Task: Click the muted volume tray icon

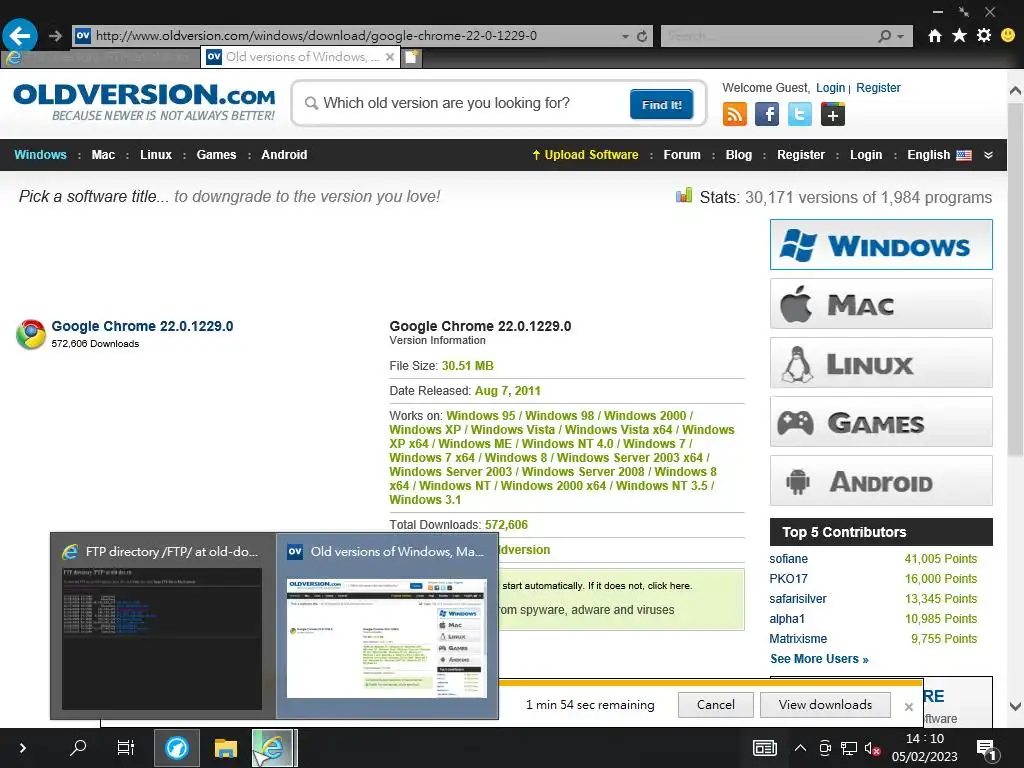Action: (x=872, y=748)
